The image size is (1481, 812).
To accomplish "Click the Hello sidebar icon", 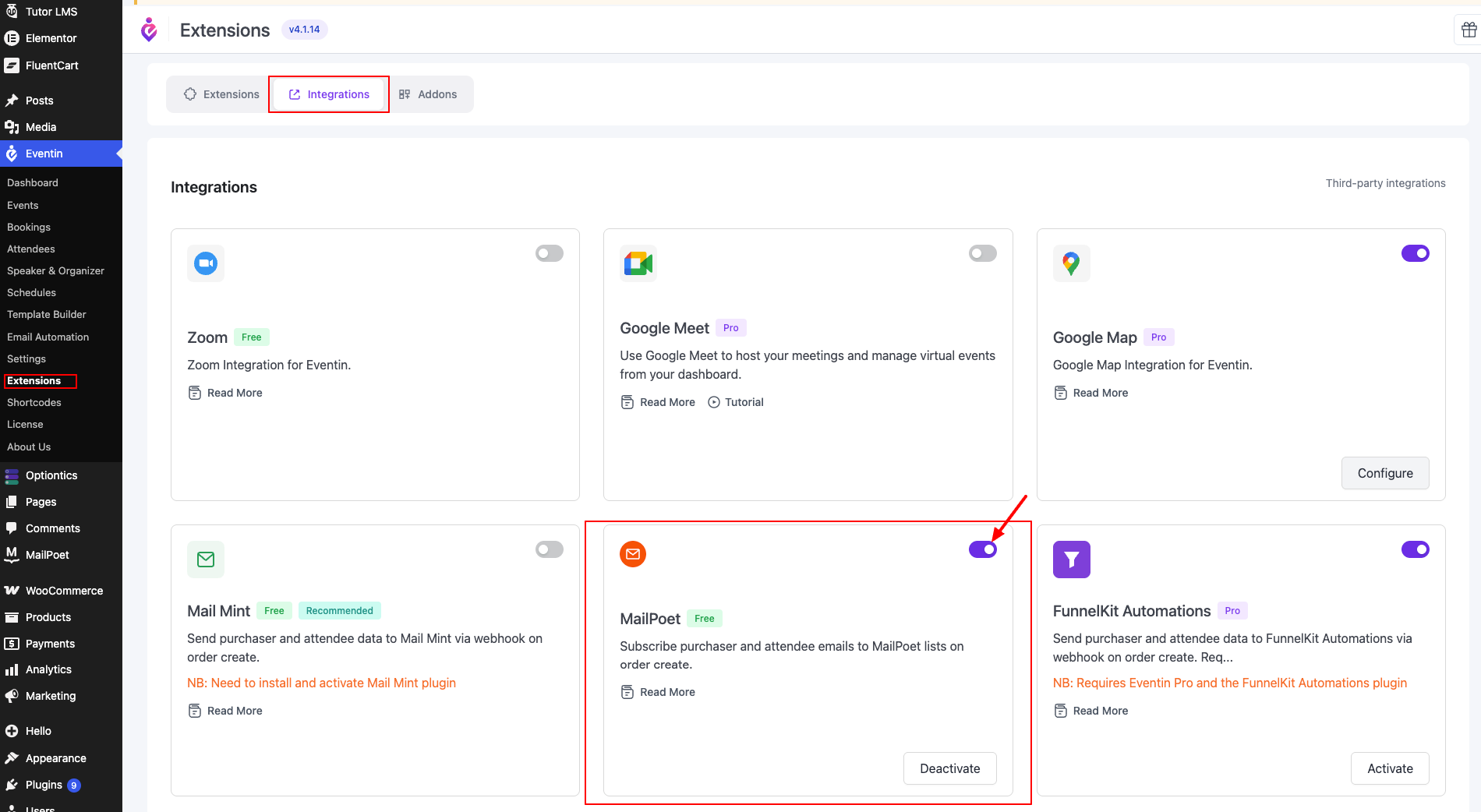I will click(x=12, y=731).
